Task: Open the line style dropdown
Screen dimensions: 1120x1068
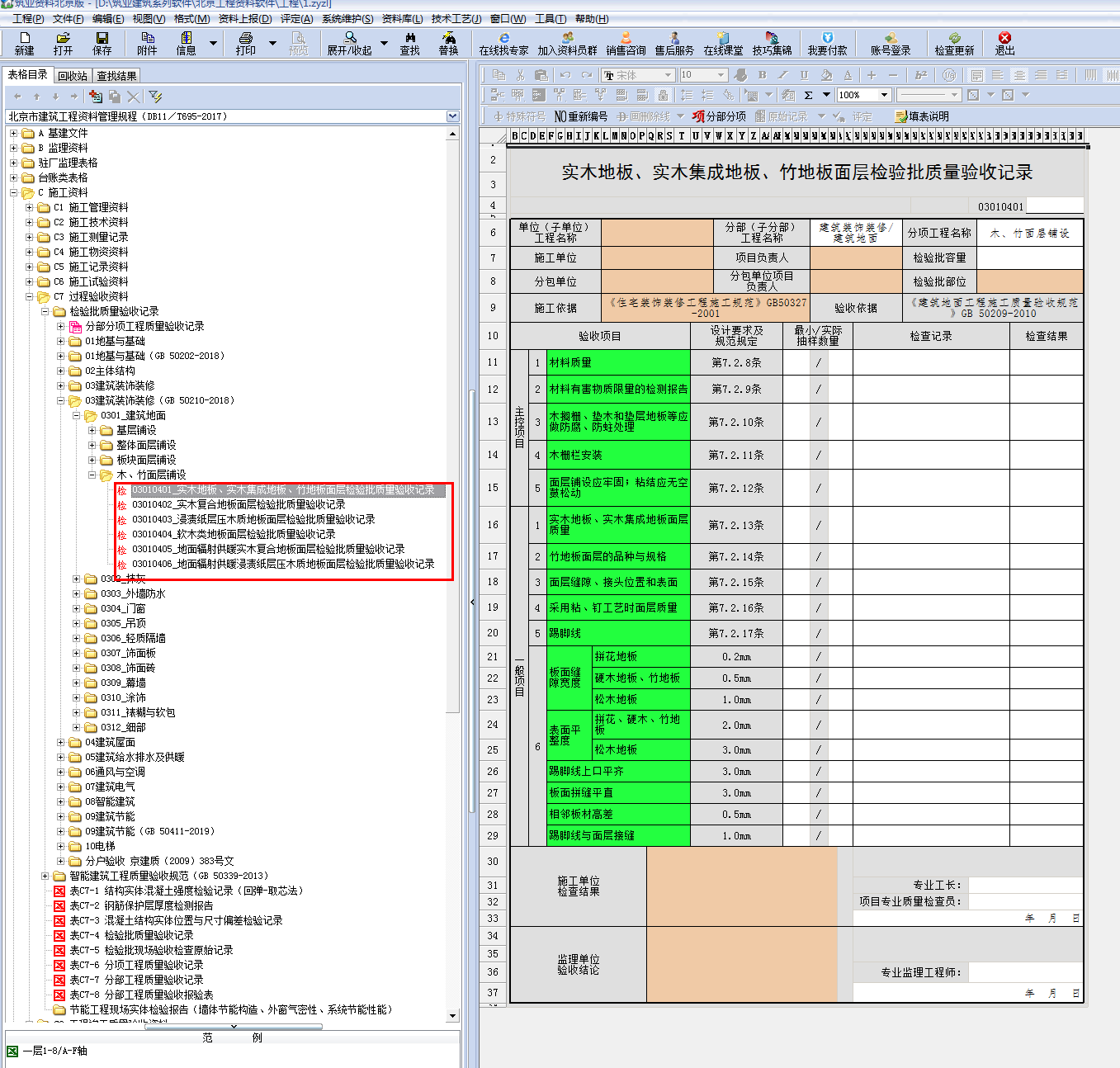Action: 954,95
